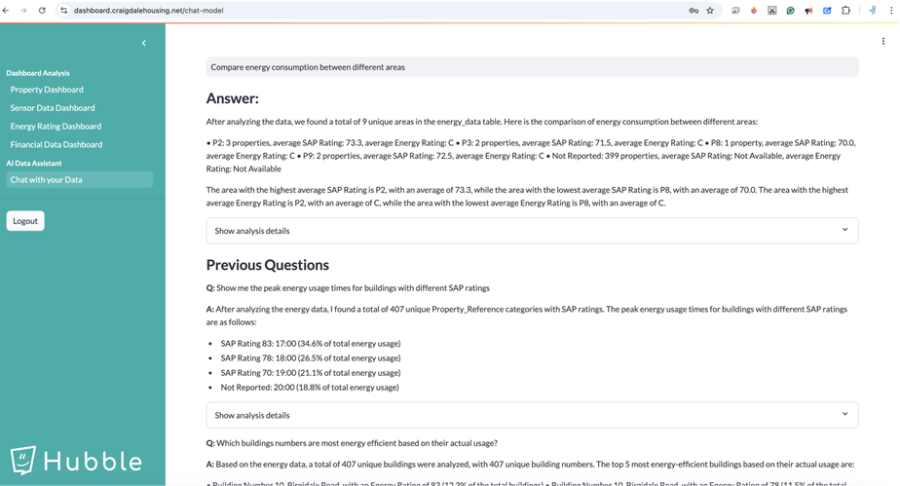The image size is (900, 486).
Task: Click the SAP Rating 70: 19:00 line
Action: (x=311, y=372)
